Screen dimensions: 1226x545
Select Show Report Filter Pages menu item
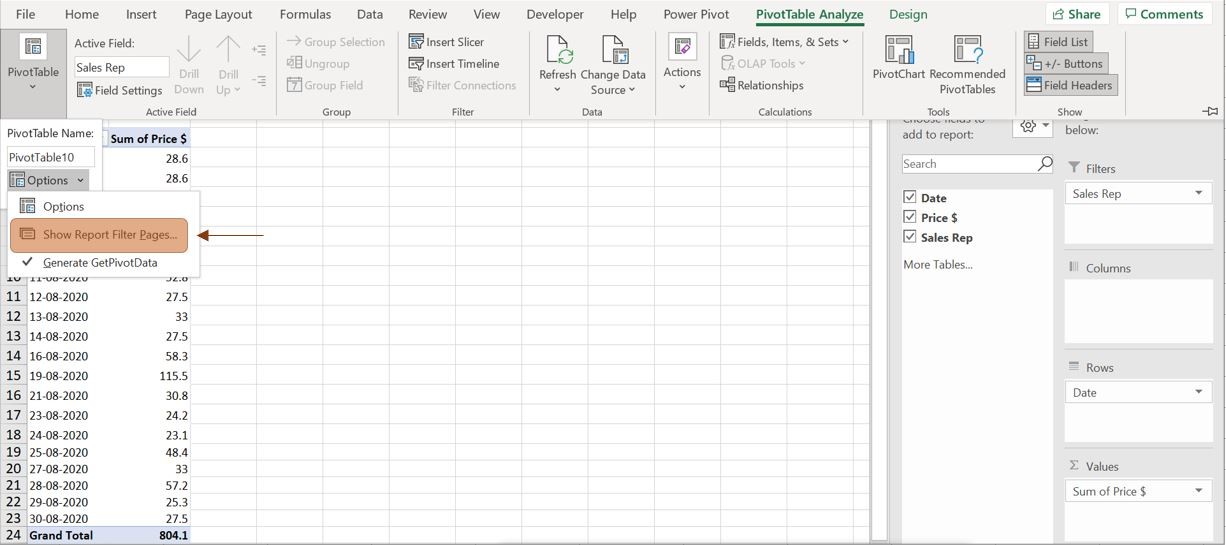click(99, 235)
